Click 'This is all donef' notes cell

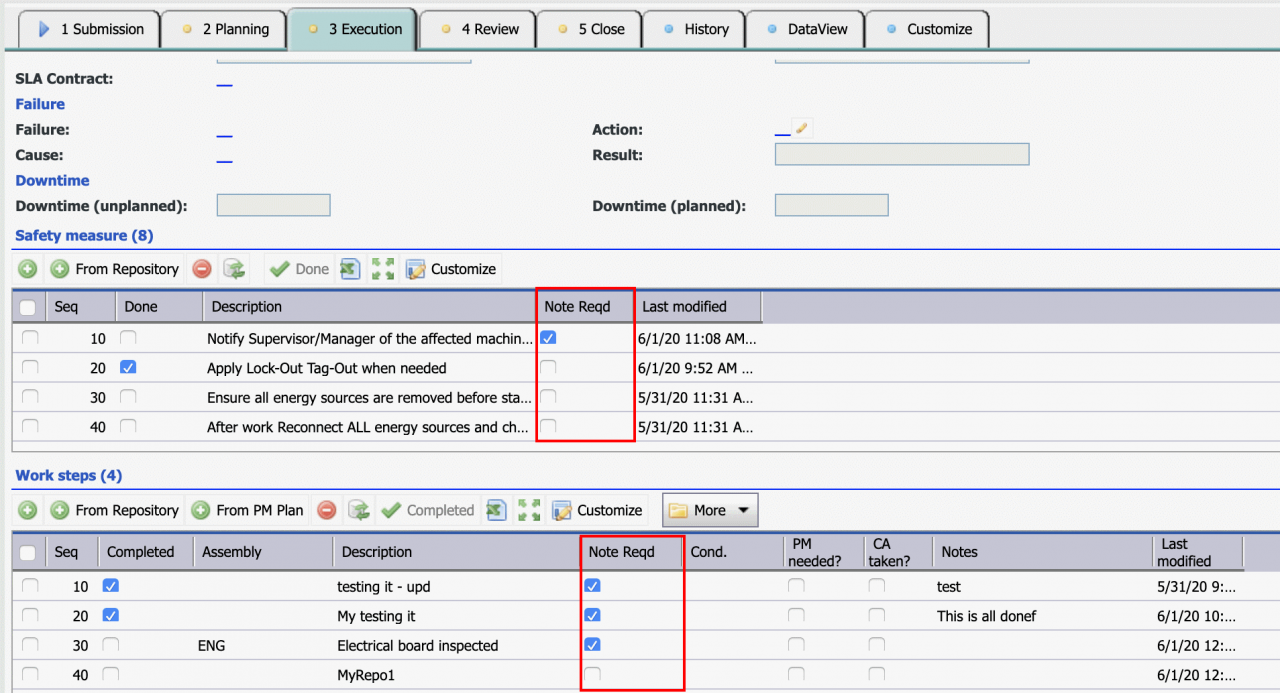(x=987, y=616)
